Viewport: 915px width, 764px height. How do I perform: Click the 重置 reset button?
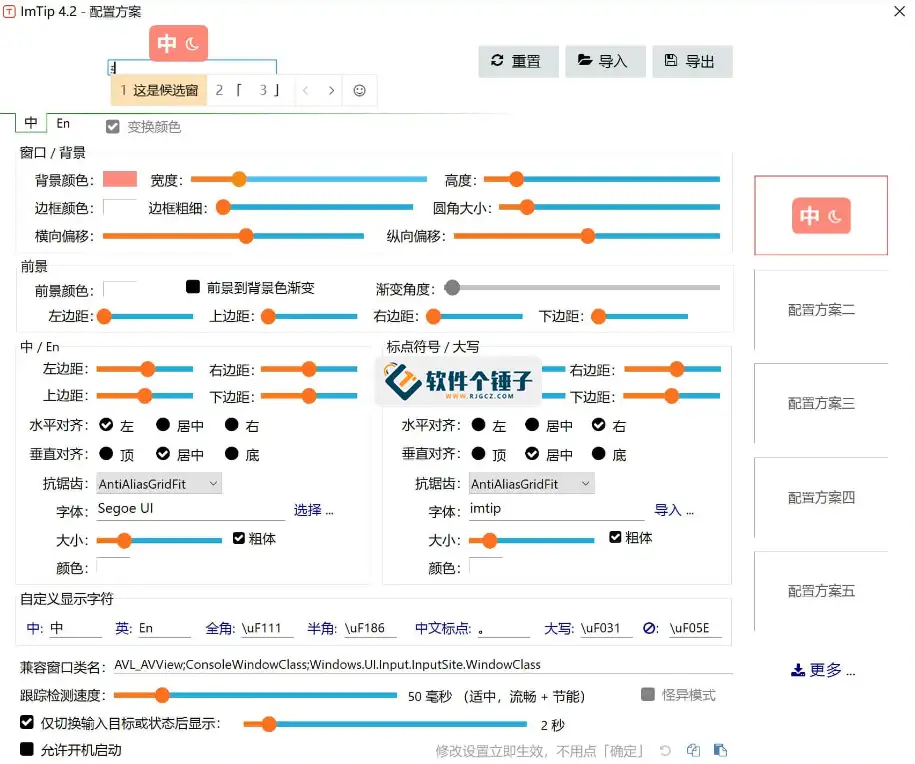(518, 61)
